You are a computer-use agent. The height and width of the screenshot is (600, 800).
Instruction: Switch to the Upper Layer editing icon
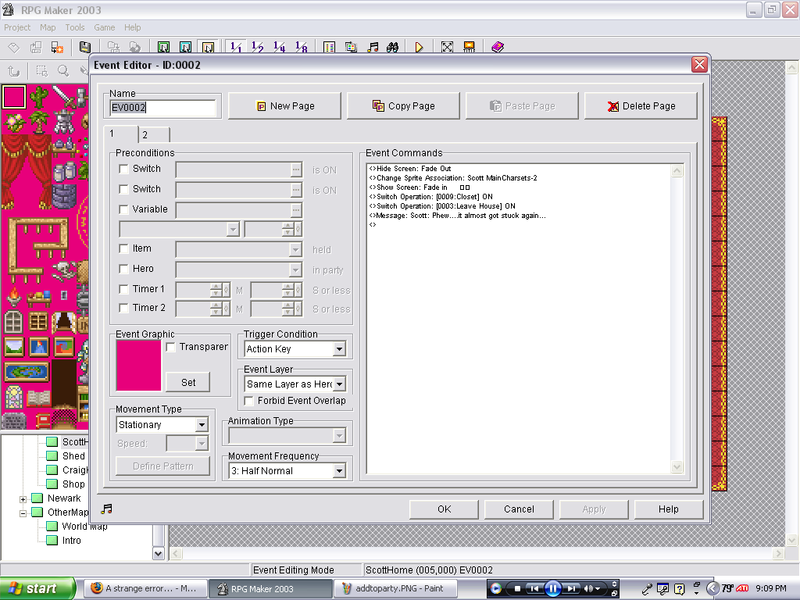tap(186, 47)
